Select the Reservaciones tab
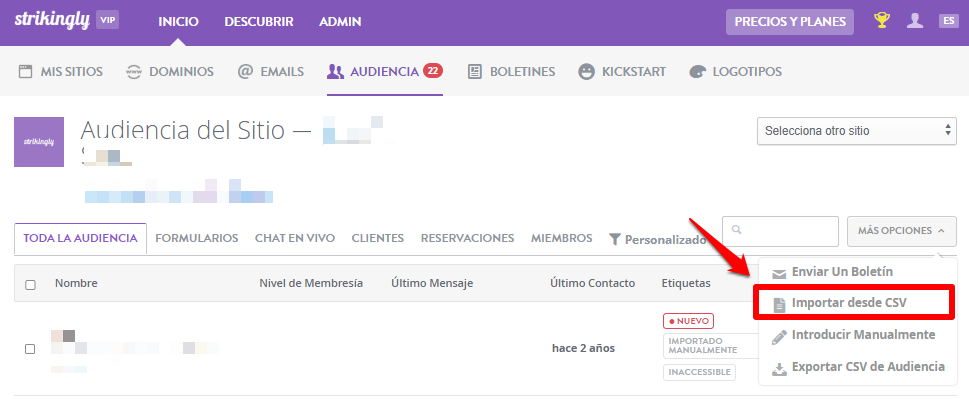The height and width of the screenshot is (399, 969). pos(467,238)
